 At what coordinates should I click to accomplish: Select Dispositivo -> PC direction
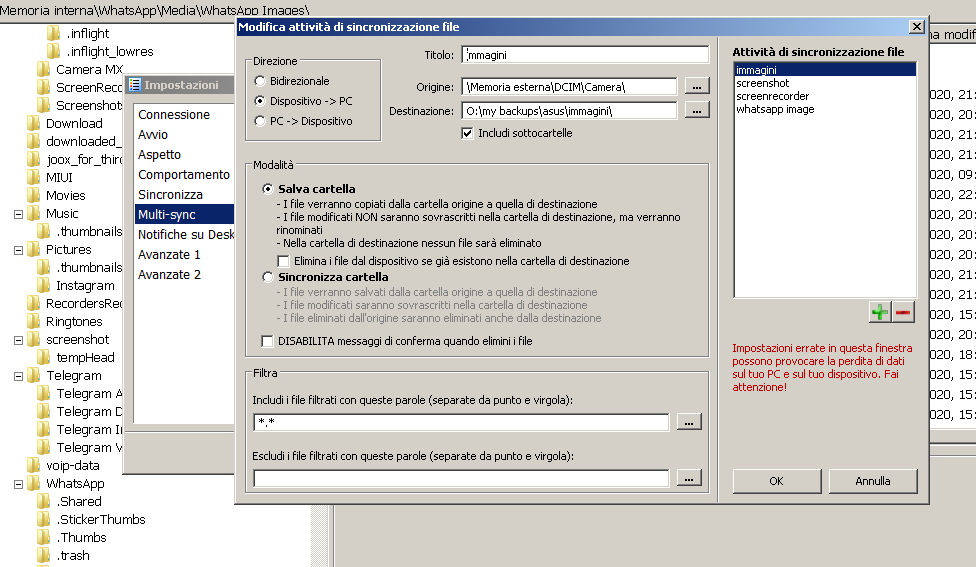pos(304,101)
